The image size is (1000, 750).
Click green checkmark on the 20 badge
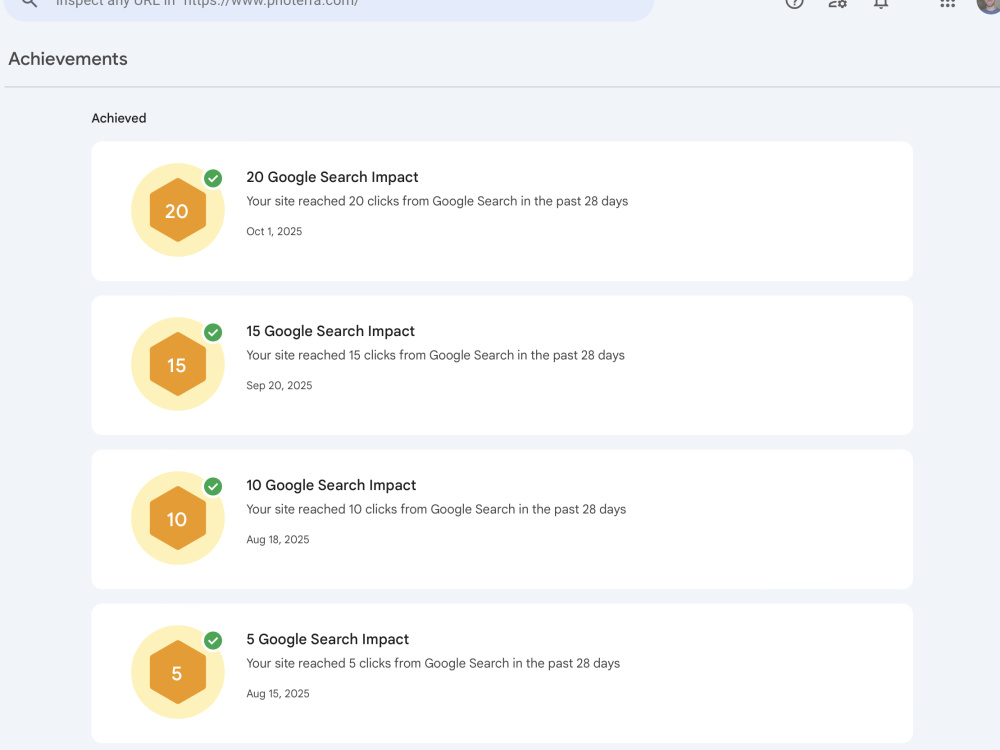click(213, 179)
